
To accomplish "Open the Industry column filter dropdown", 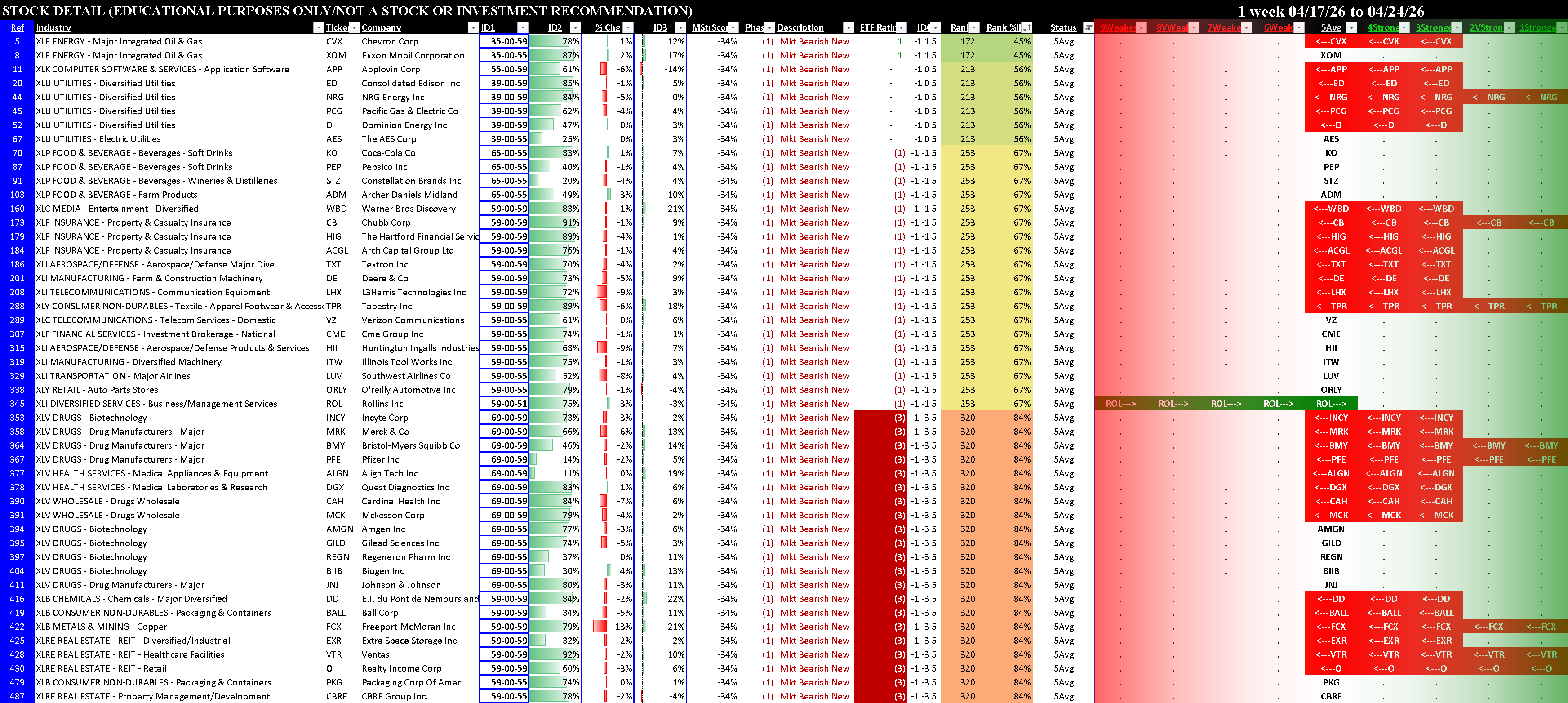I will click(318, 28).
